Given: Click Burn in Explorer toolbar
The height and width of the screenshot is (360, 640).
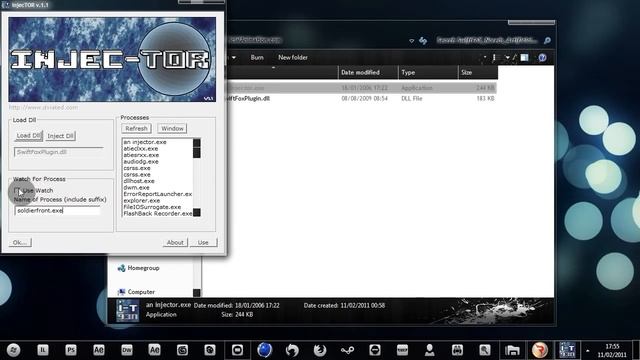Looking at the screenshot, I should [x=257, y=58].
